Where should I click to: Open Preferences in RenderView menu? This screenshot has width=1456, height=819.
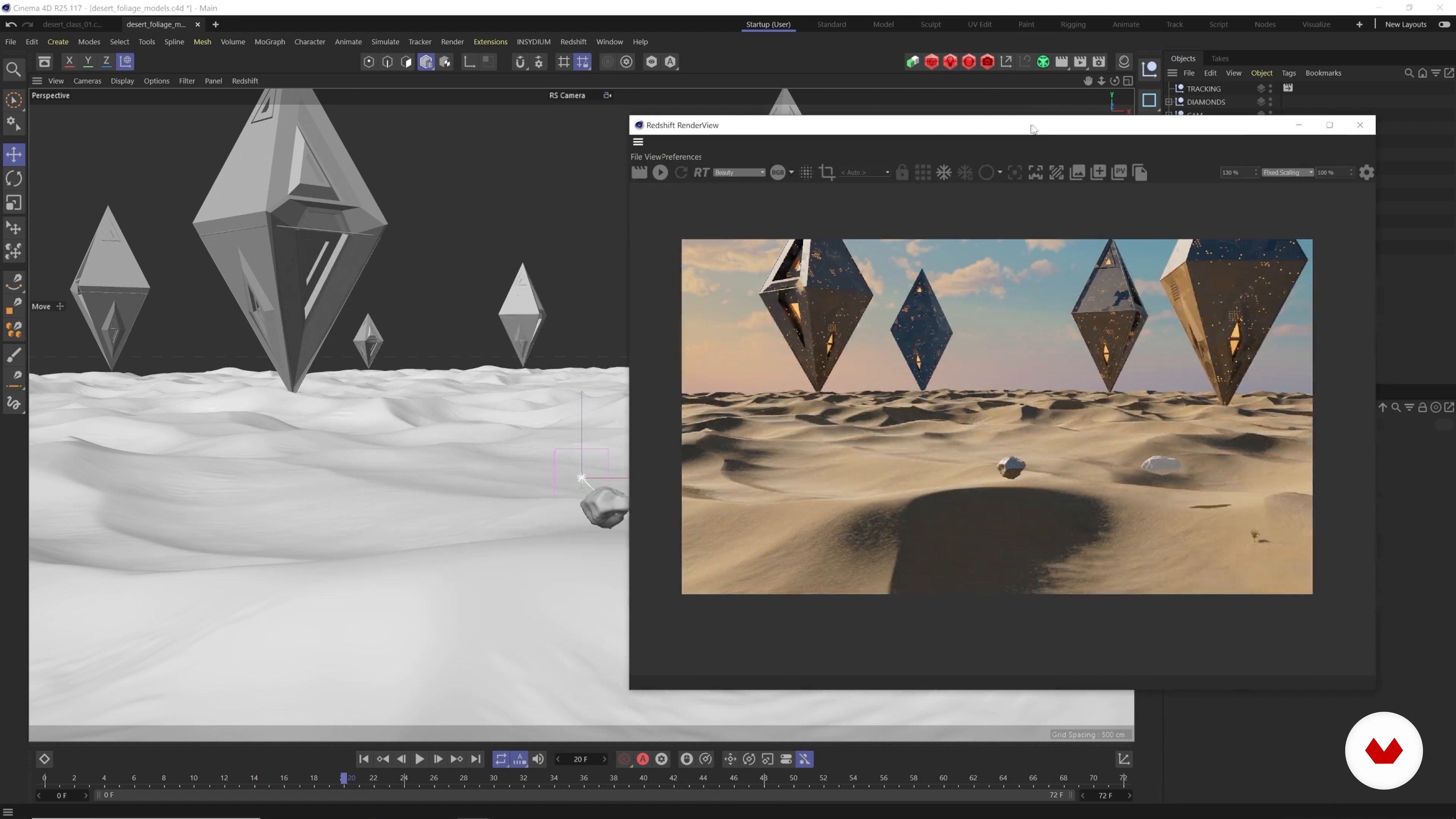pos(681,157)
